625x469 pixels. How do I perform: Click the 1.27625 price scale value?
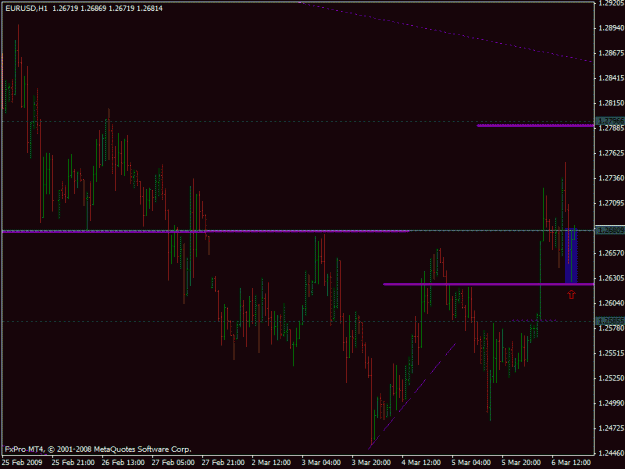tap(611, 153)
